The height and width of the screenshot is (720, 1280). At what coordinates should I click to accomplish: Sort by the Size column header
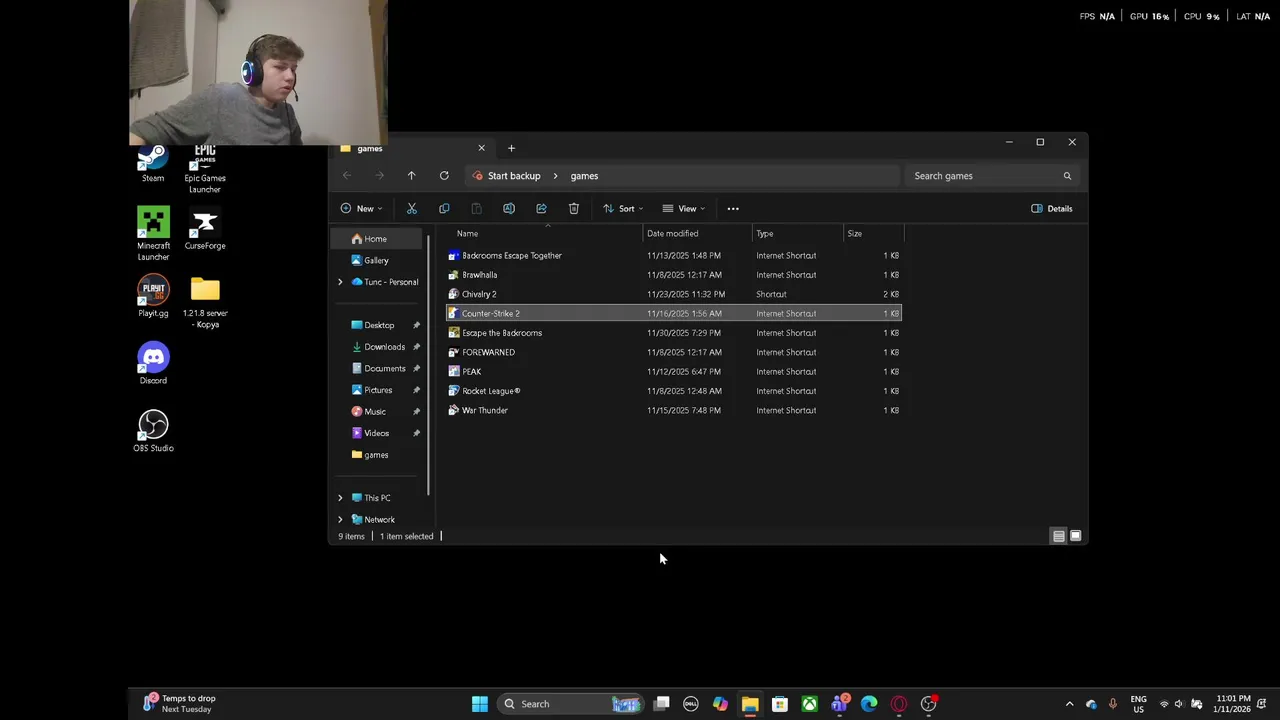tap(874, 234)
